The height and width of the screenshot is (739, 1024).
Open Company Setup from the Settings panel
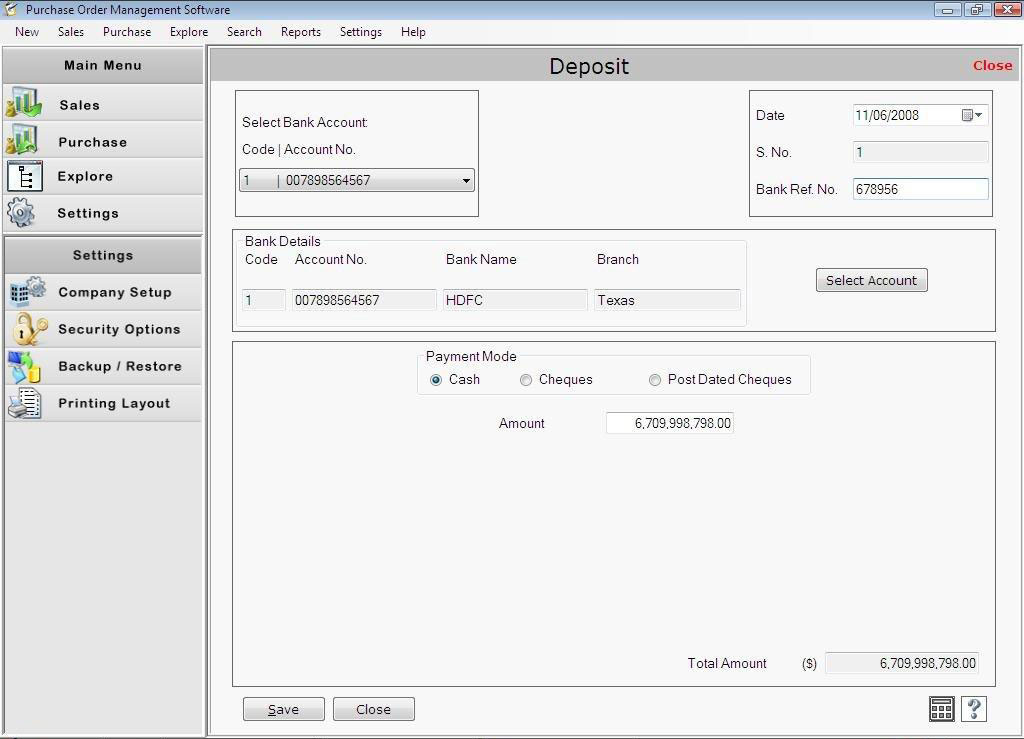(28, 291)
